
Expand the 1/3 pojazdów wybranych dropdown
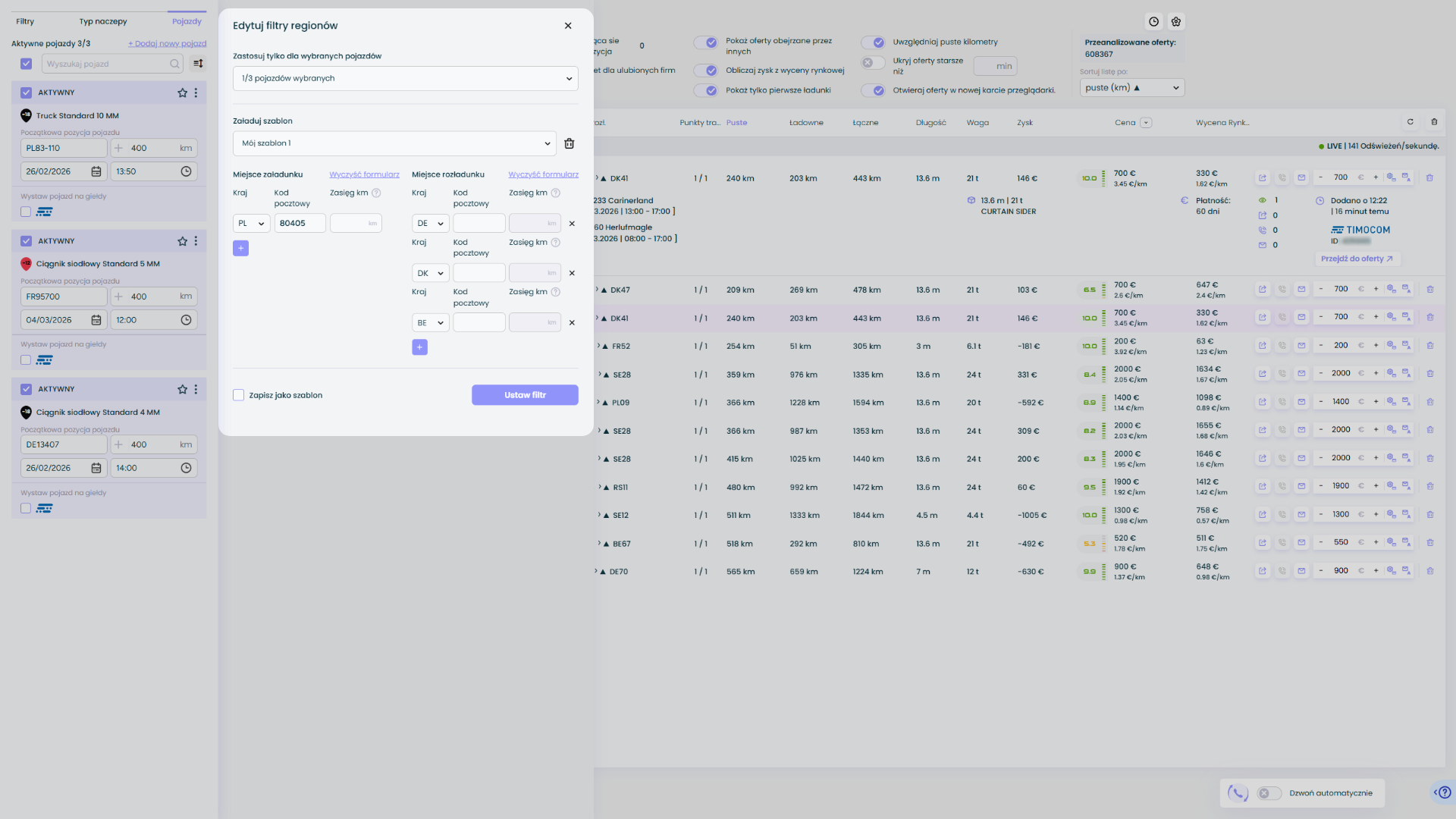tap(405, 78)
